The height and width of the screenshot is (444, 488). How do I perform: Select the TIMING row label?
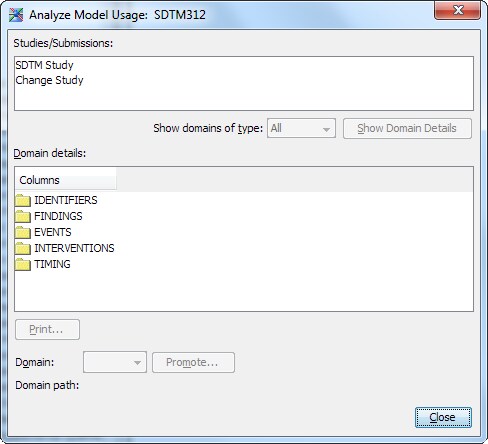pos(52,264)
